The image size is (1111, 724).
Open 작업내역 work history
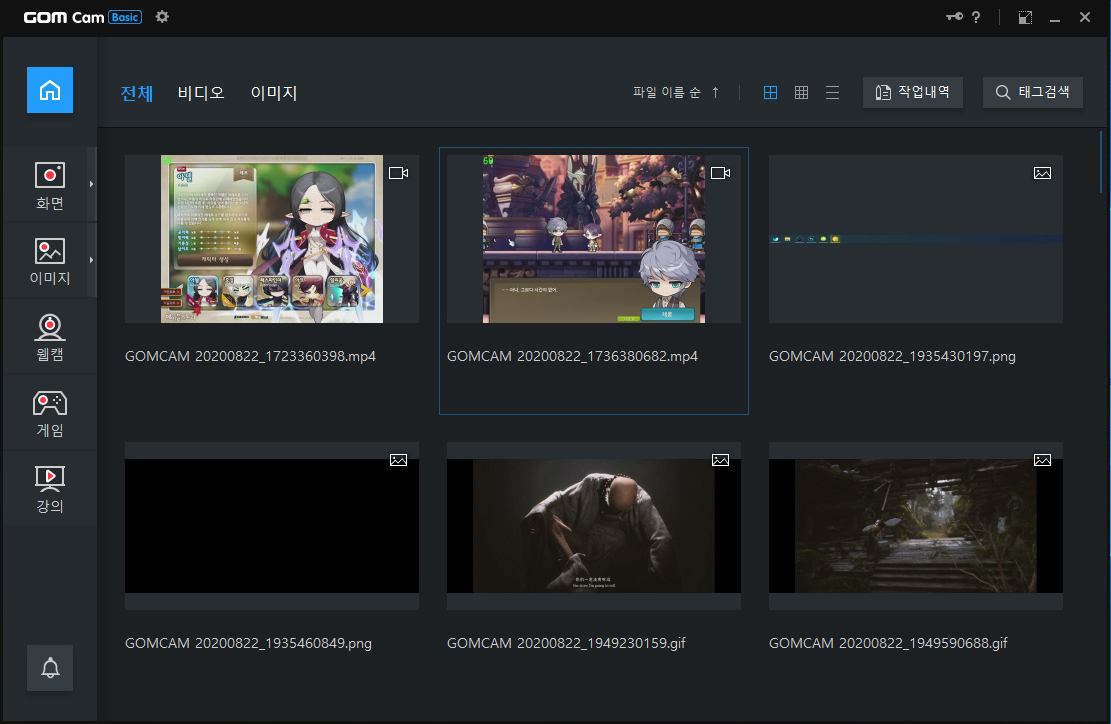pos(913,92)
